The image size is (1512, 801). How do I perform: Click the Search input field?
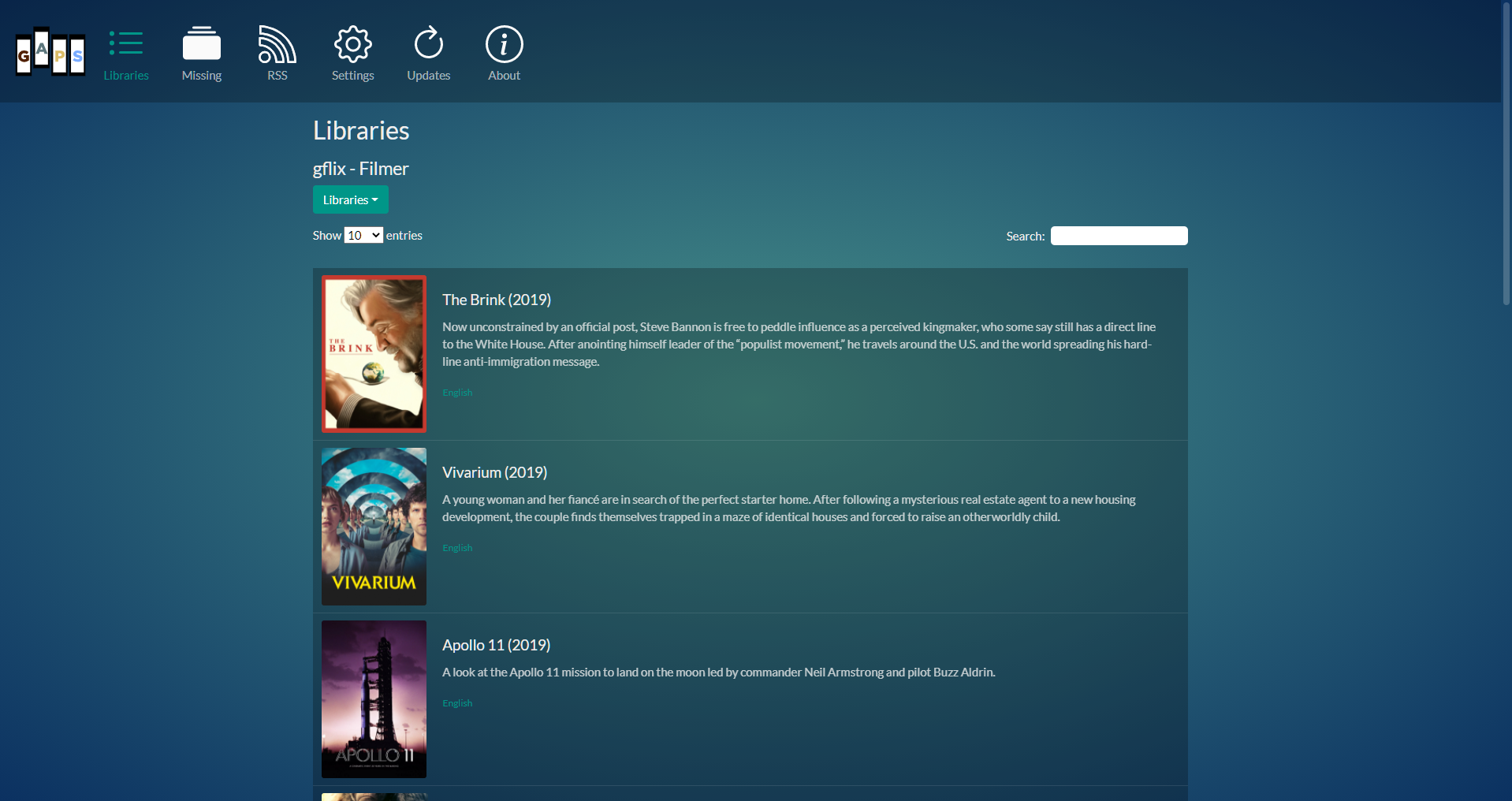click(x=1119, y=236)
